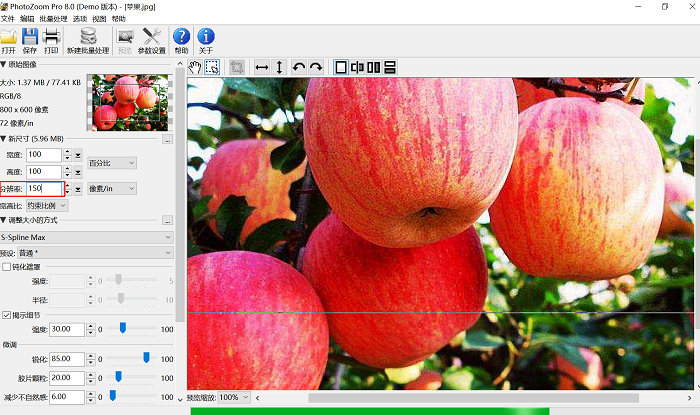Open the 文件 menu
This screenshot has width=700, height=415.
point(8,19)
